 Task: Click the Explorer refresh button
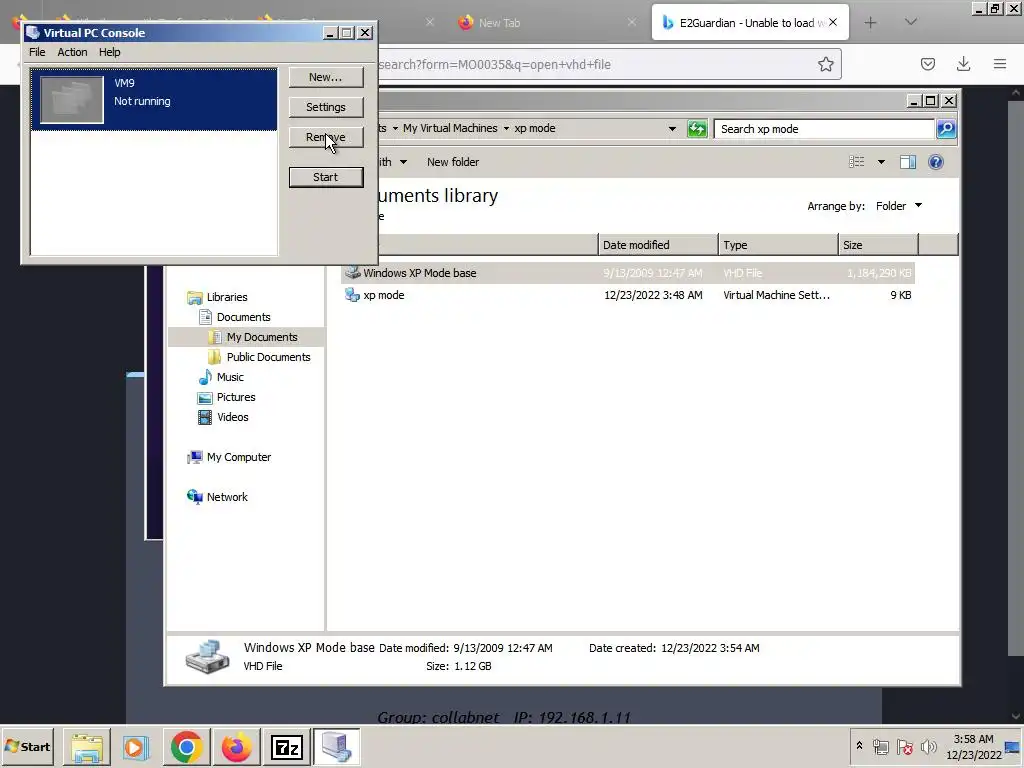tap(697, 129)
